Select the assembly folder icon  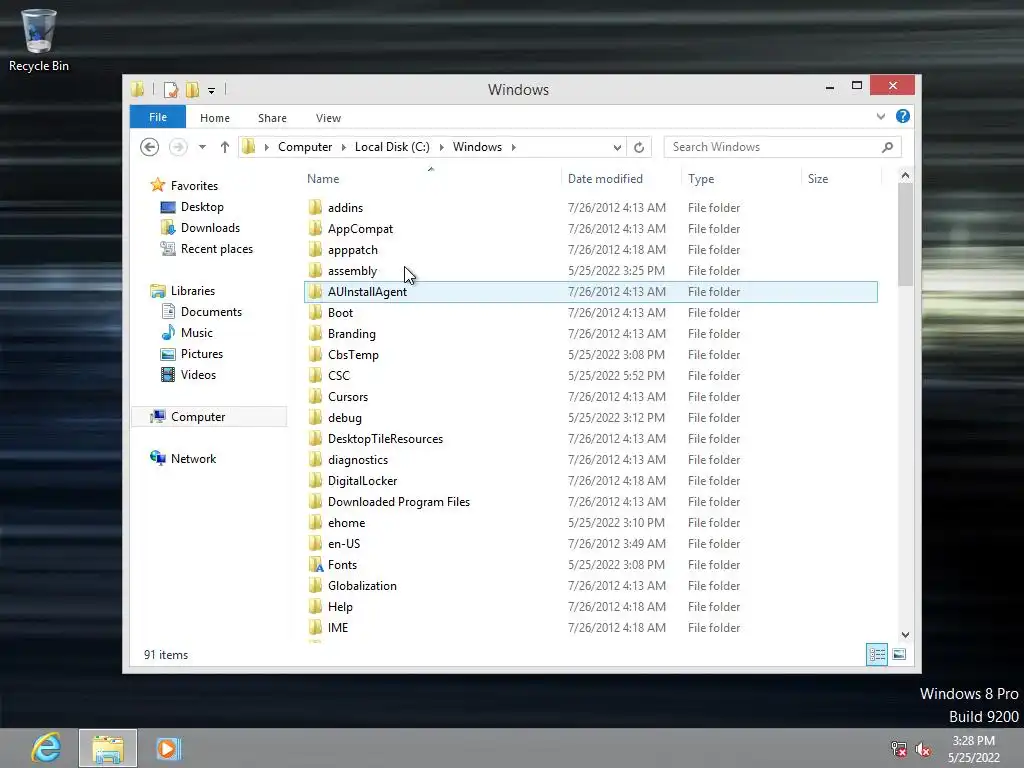click(x=315, y=270)
